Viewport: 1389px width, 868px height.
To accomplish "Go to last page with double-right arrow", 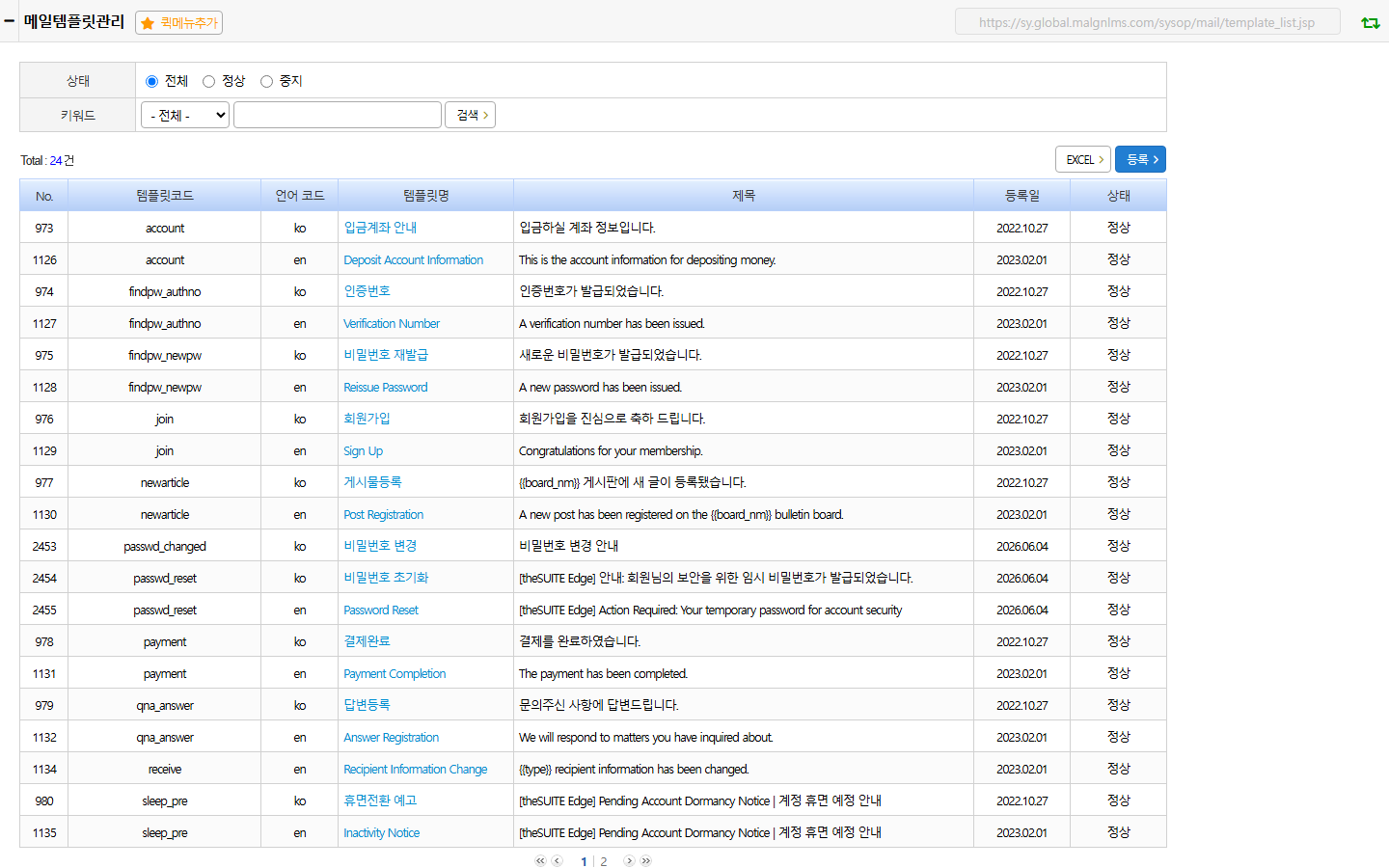I will [x=645, y=861].
